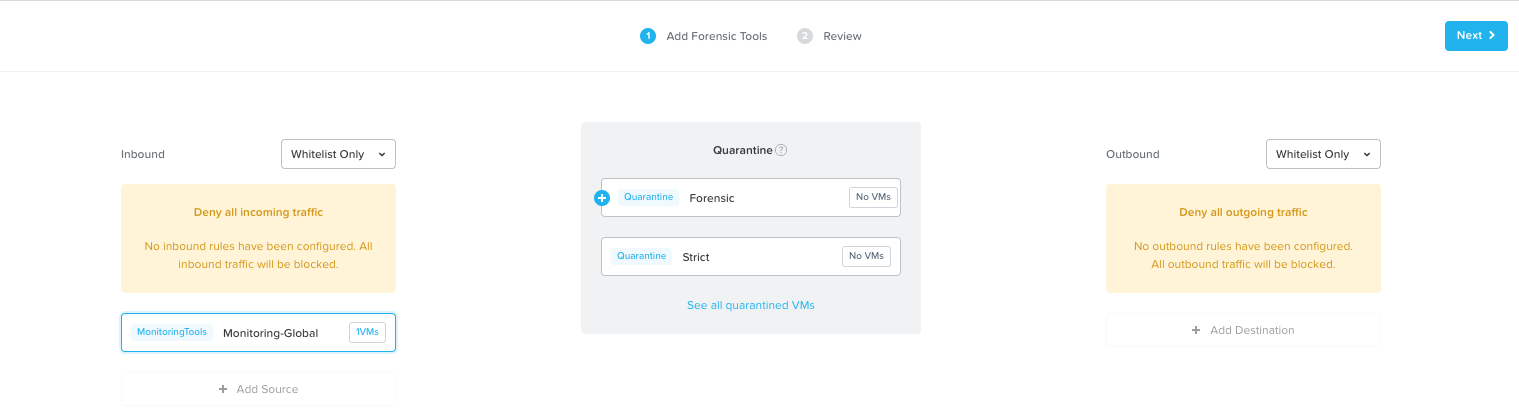Click Add Source button

click(x=258, y=389)
